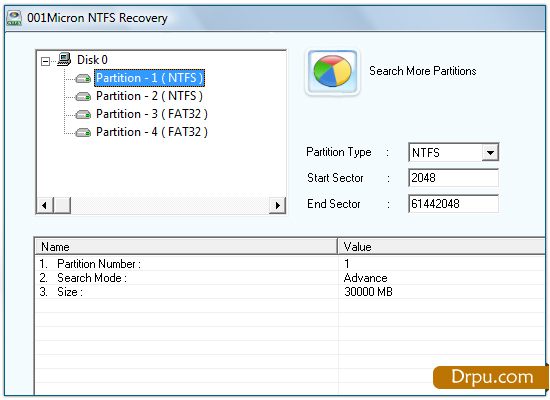The height and width of the screenshot is (400, 550).
Task: Open the Partition Type dropdown arrow
Action: 490,153
